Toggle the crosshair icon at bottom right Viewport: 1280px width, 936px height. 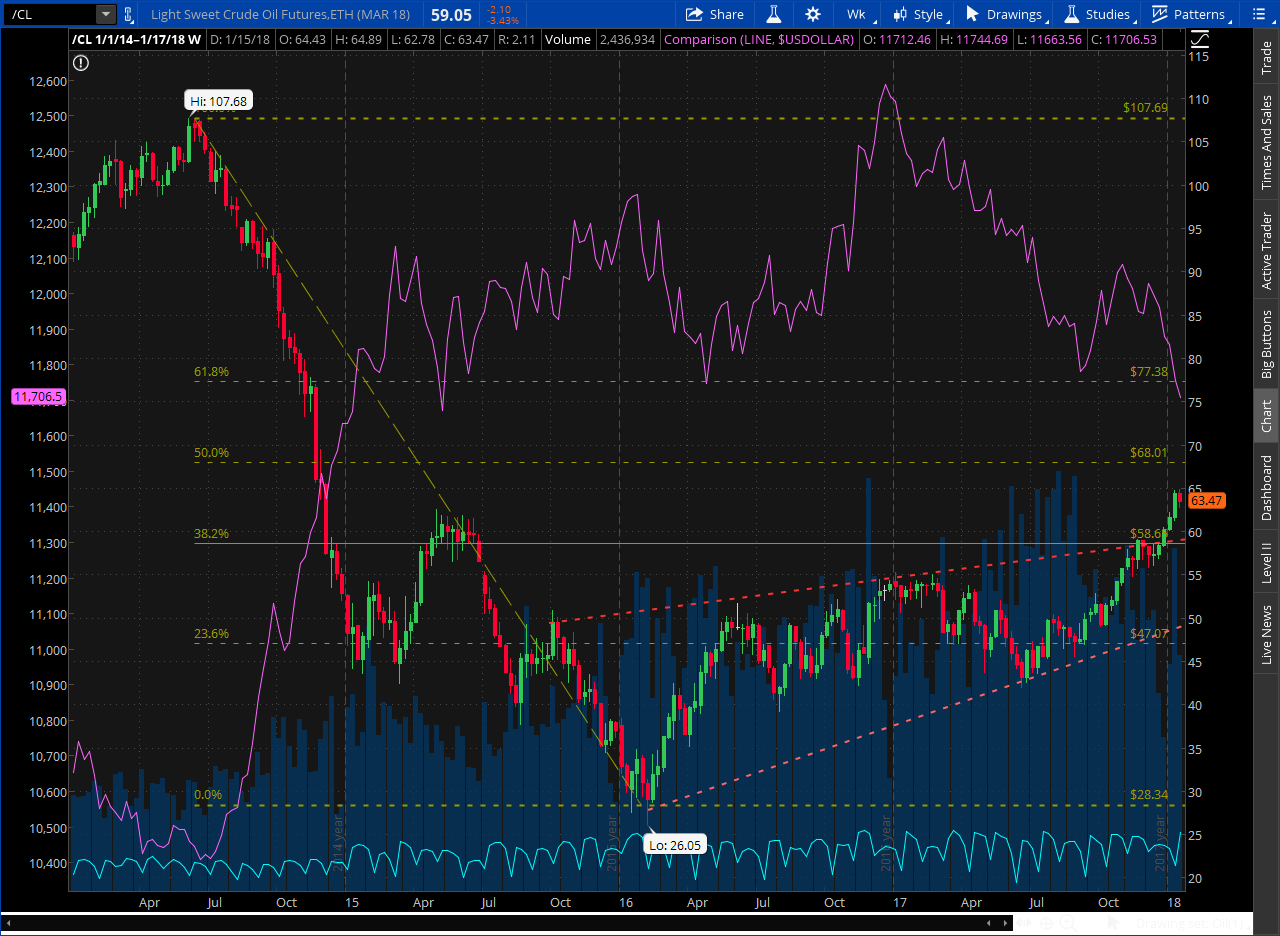tap(1046, 923)
